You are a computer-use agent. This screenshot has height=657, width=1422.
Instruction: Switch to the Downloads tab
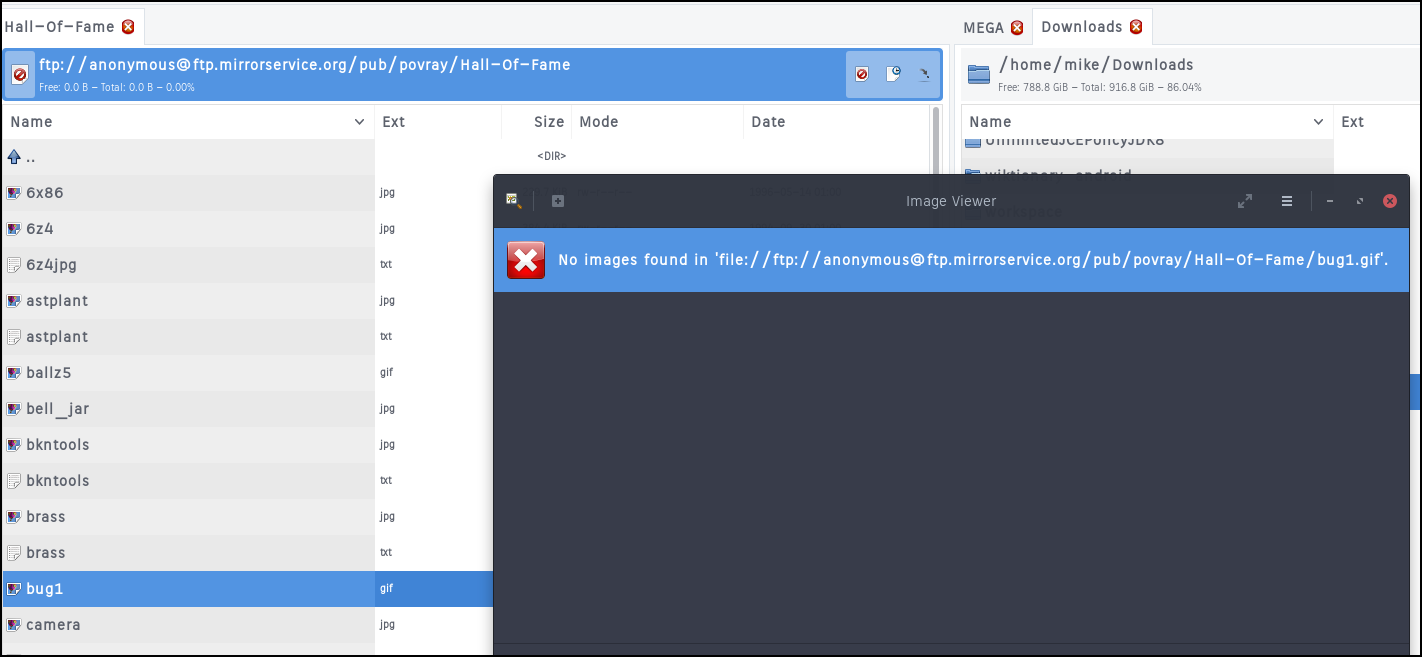pos(1082,27)
